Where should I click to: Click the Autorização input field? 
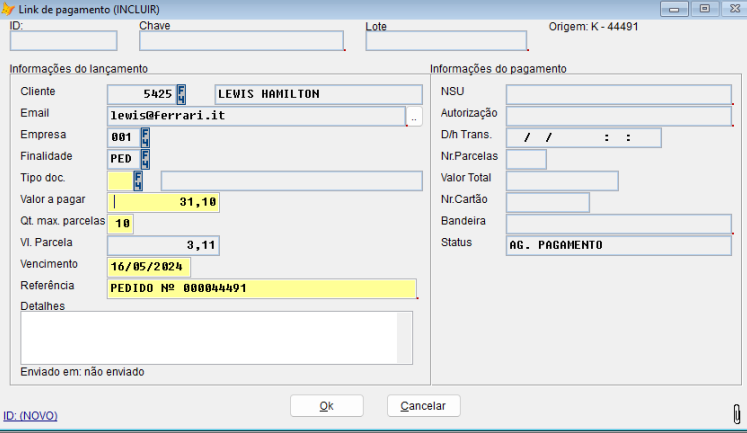coord(618,115)
